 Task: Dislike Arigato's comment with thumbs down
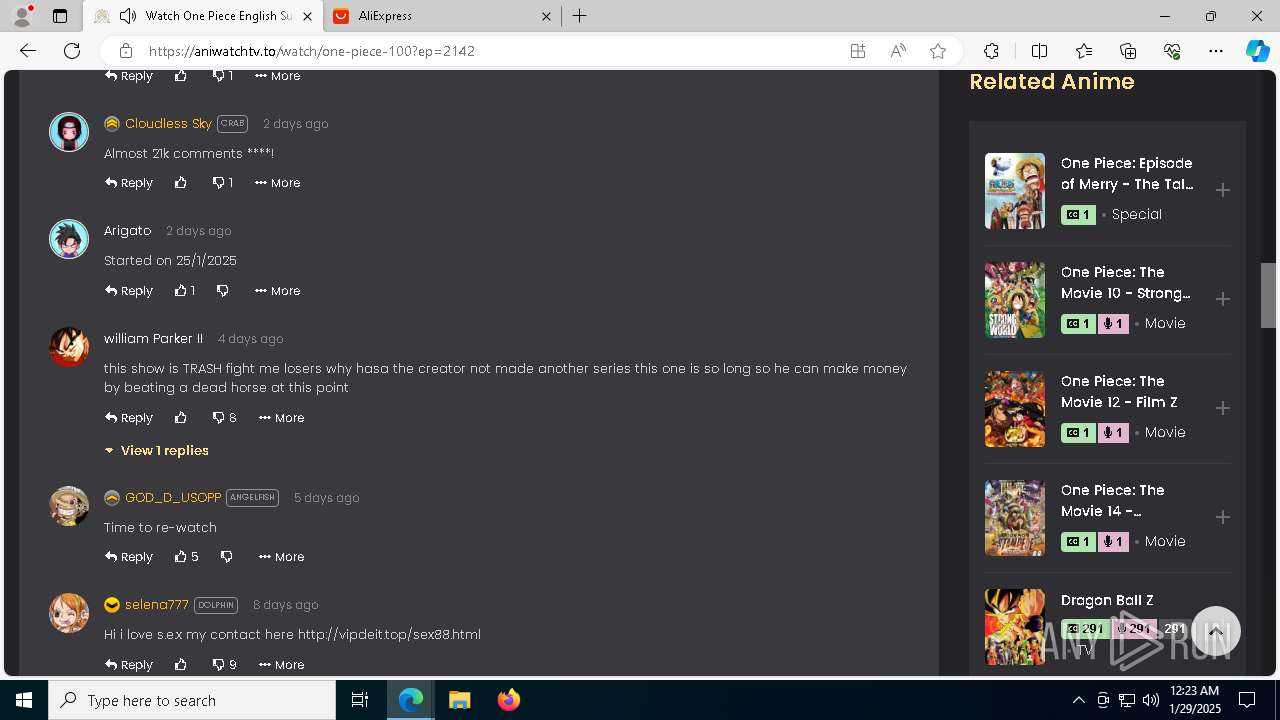tap(222, 291)
